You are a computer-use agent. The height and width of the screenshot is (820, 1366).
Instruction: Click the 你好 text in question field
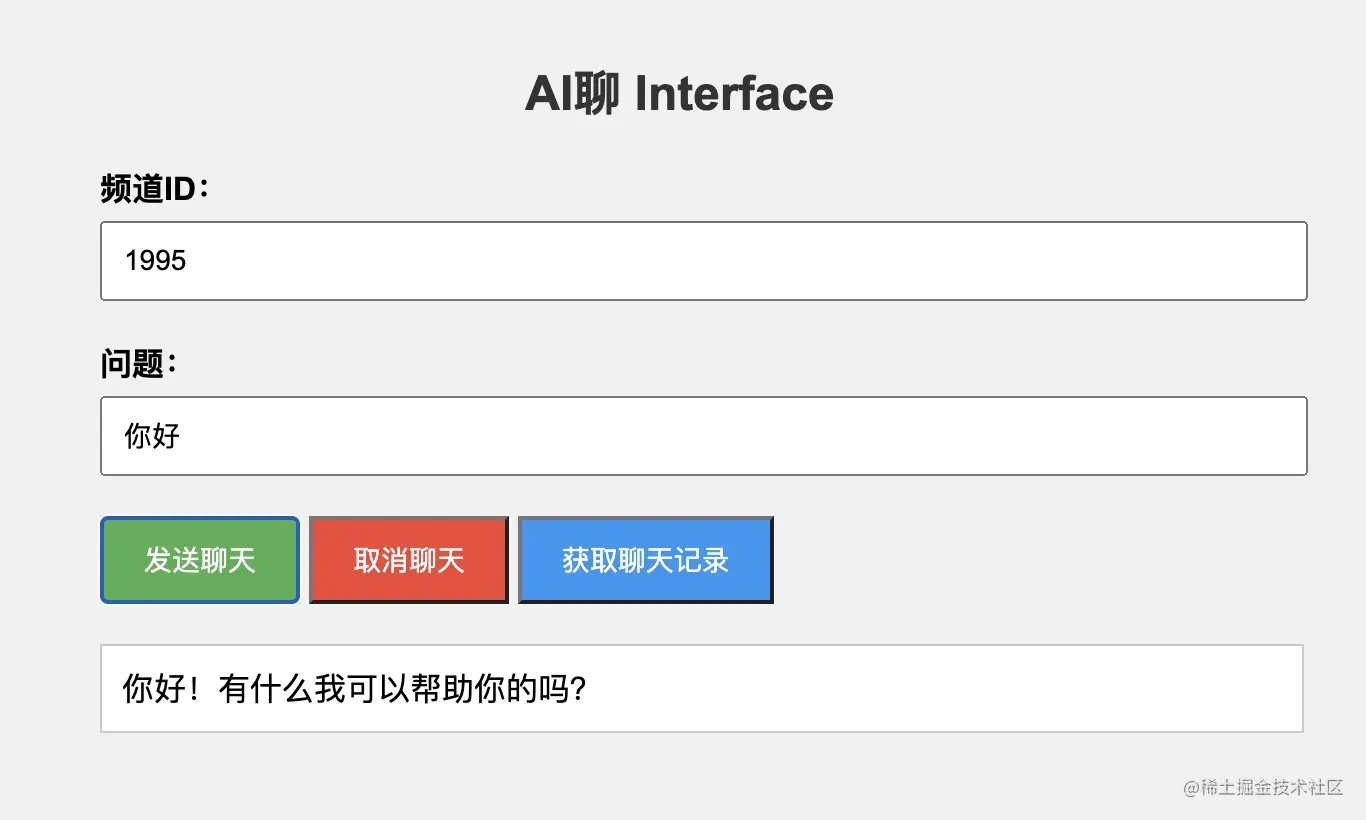(x=152, y=436)
